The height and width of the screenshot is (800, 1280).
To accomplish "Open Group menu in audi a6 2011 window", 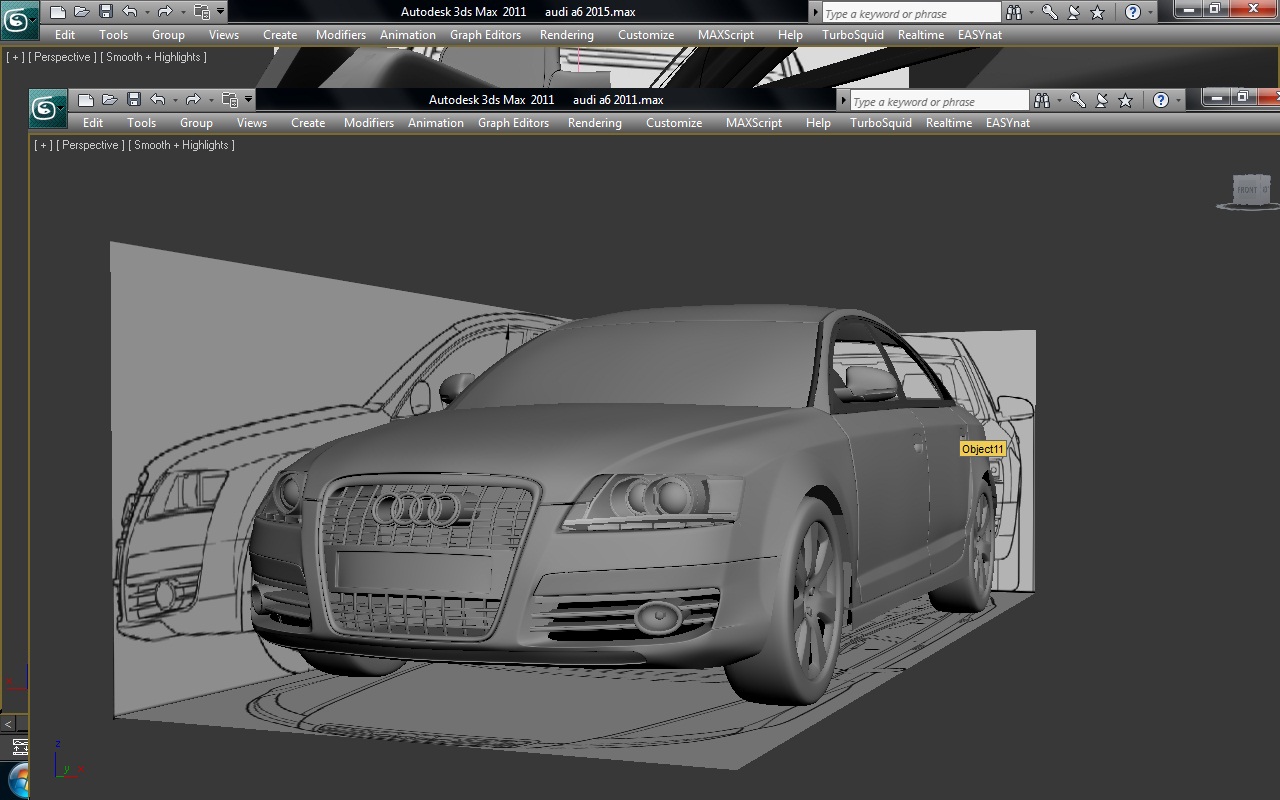I will 196,123.
